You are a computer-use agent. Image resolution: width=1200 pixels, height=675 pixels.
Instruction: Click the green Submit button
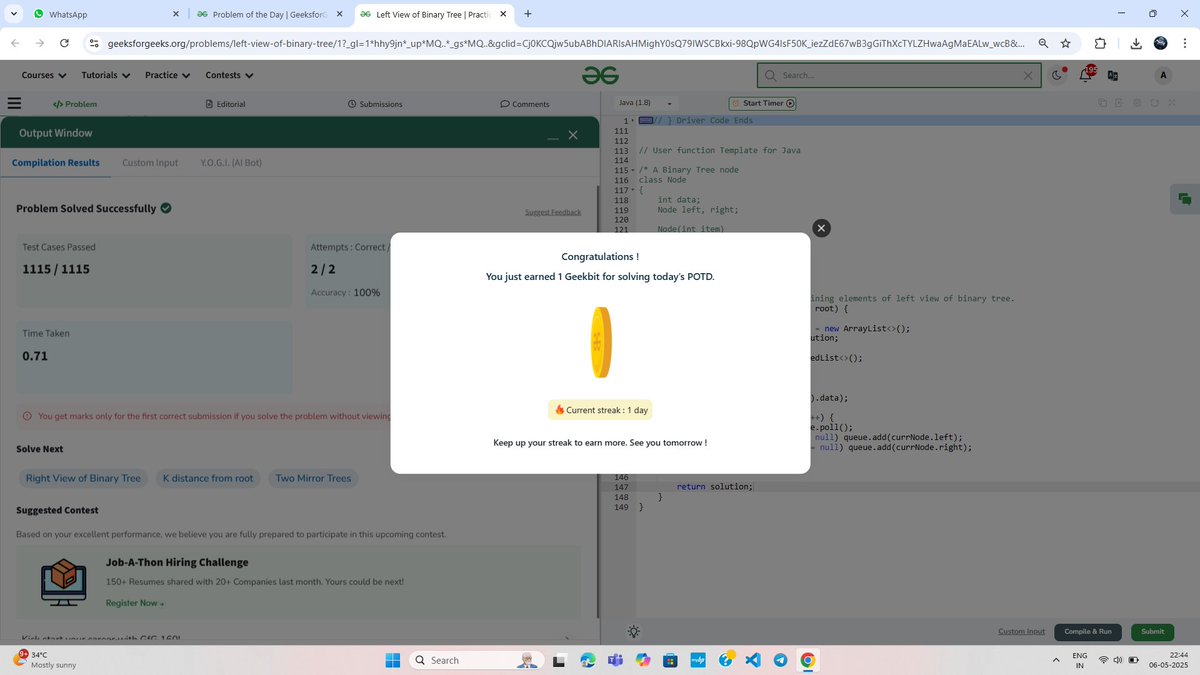click(x=1152, y=632)
